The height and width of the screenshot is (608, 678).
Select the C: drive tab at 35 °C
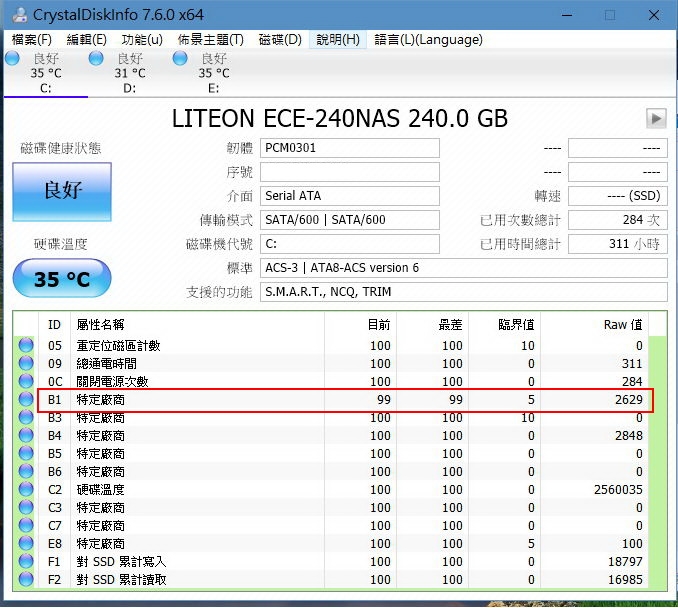(45, 74)
